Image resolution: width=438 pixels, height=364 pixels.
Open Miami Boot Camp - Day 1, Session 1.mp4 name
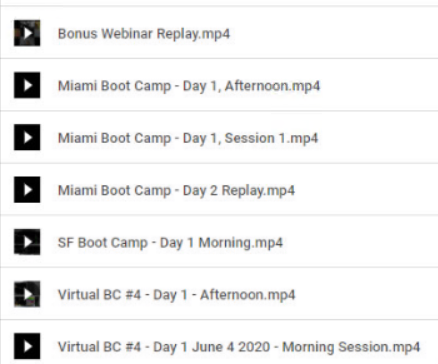(188, 138)
